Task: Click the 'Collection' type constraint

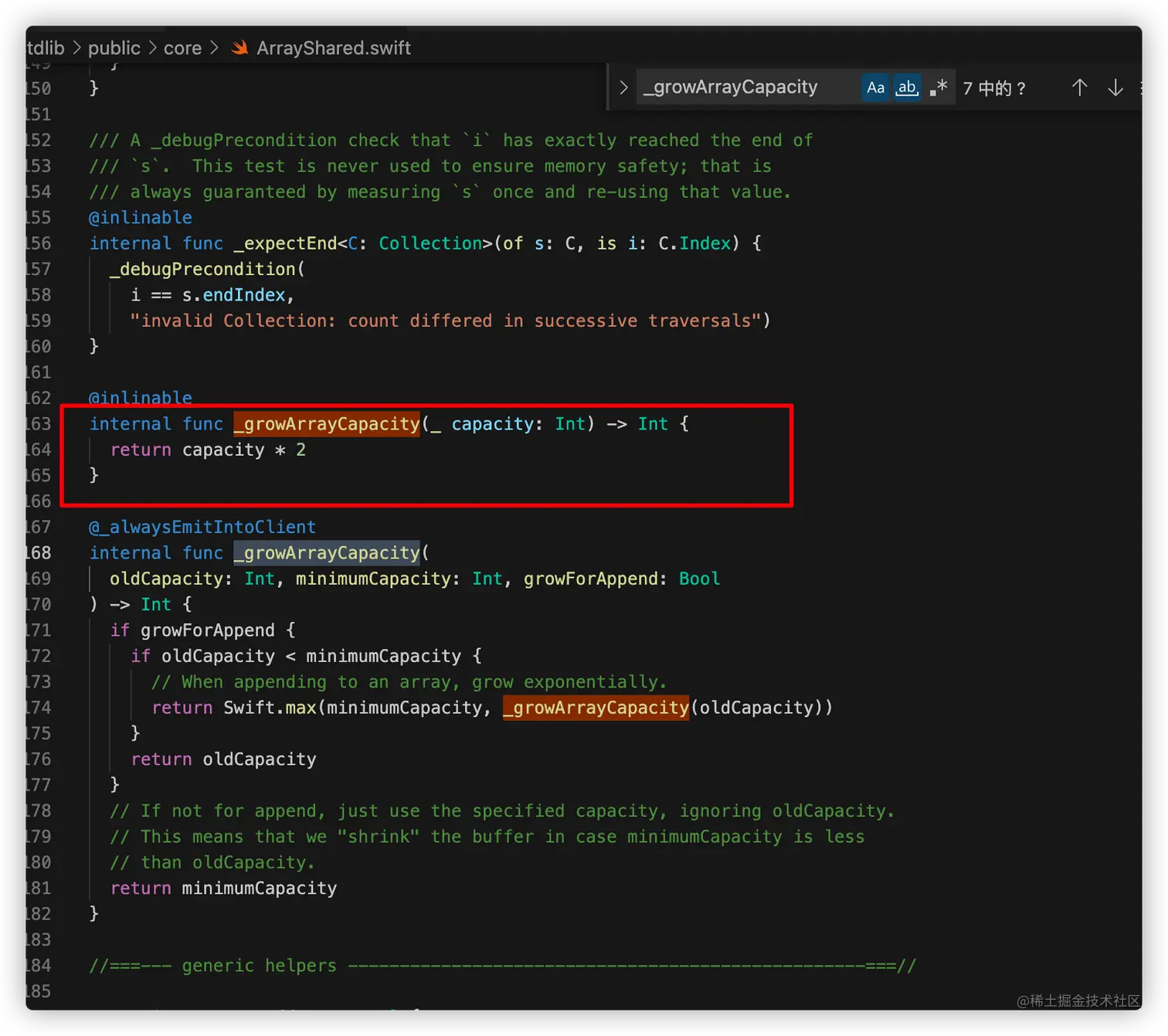Action: (430, 243)
